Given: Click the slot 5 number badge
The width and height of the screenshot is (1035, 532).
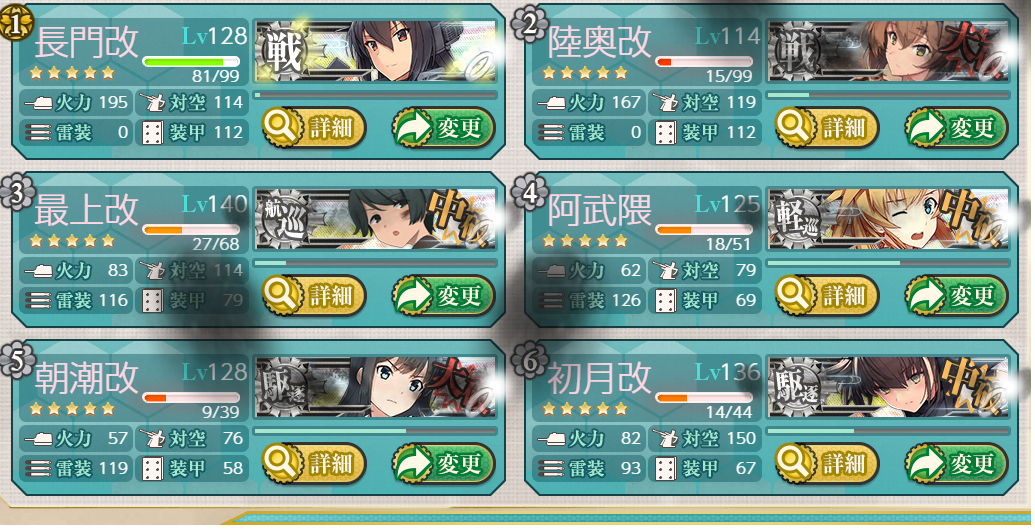Looking at the screenshot, I should [17, 360].
